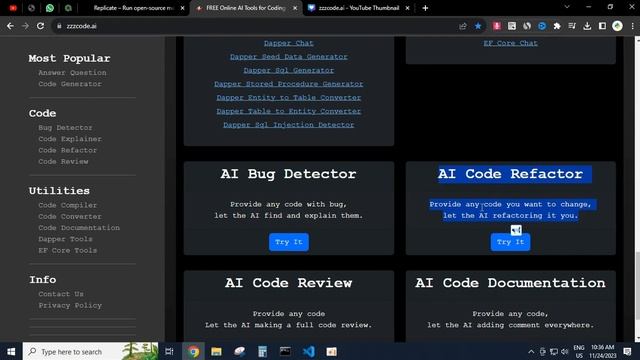Screen dimensions: 640x360
Task: Open the taskbar clock and date
Action: click(x=603, y=351)
